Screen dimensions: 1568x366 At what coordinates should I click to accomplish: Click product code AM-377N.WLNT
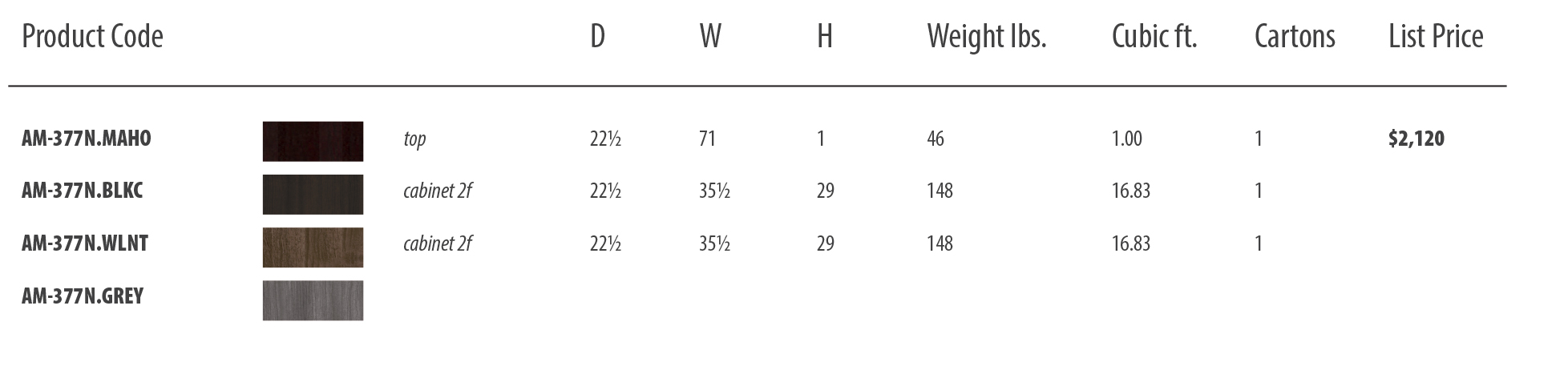(x=85, y=243)
